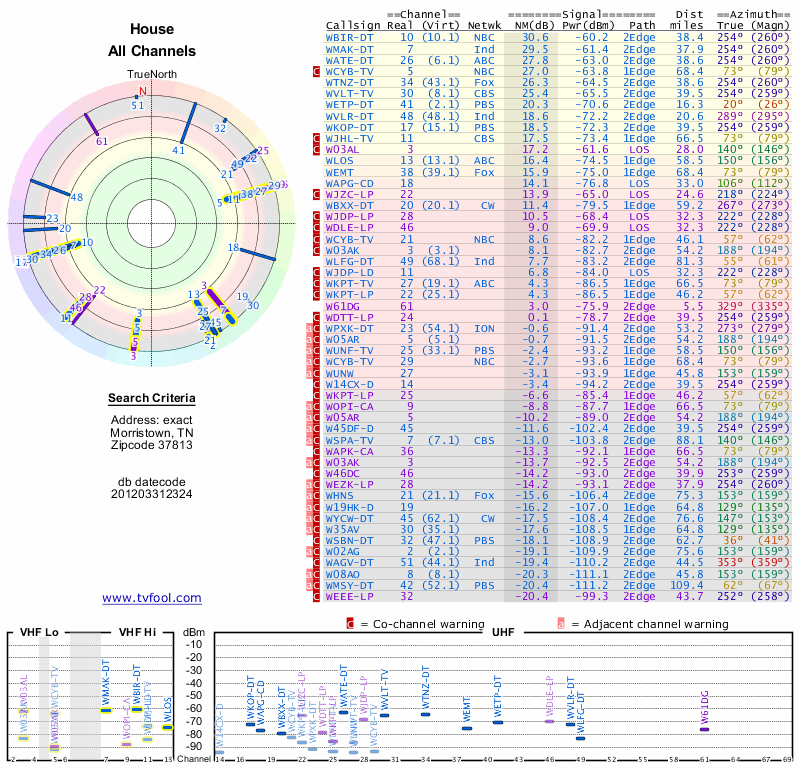The image size is (800, 768).
Task: Click the co-channel icon next to WJZC-LP
Action: 316,194
